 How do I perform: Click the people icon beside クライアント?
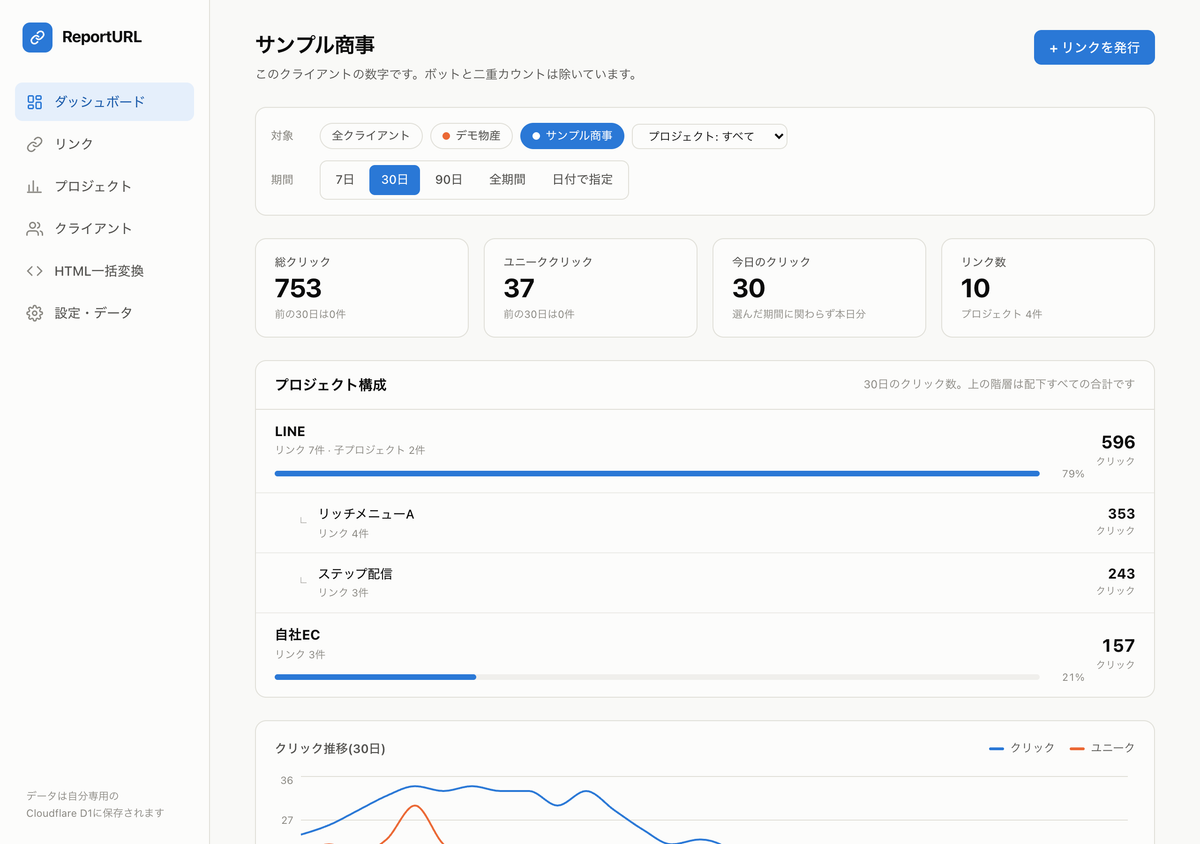tap(35, 229)
